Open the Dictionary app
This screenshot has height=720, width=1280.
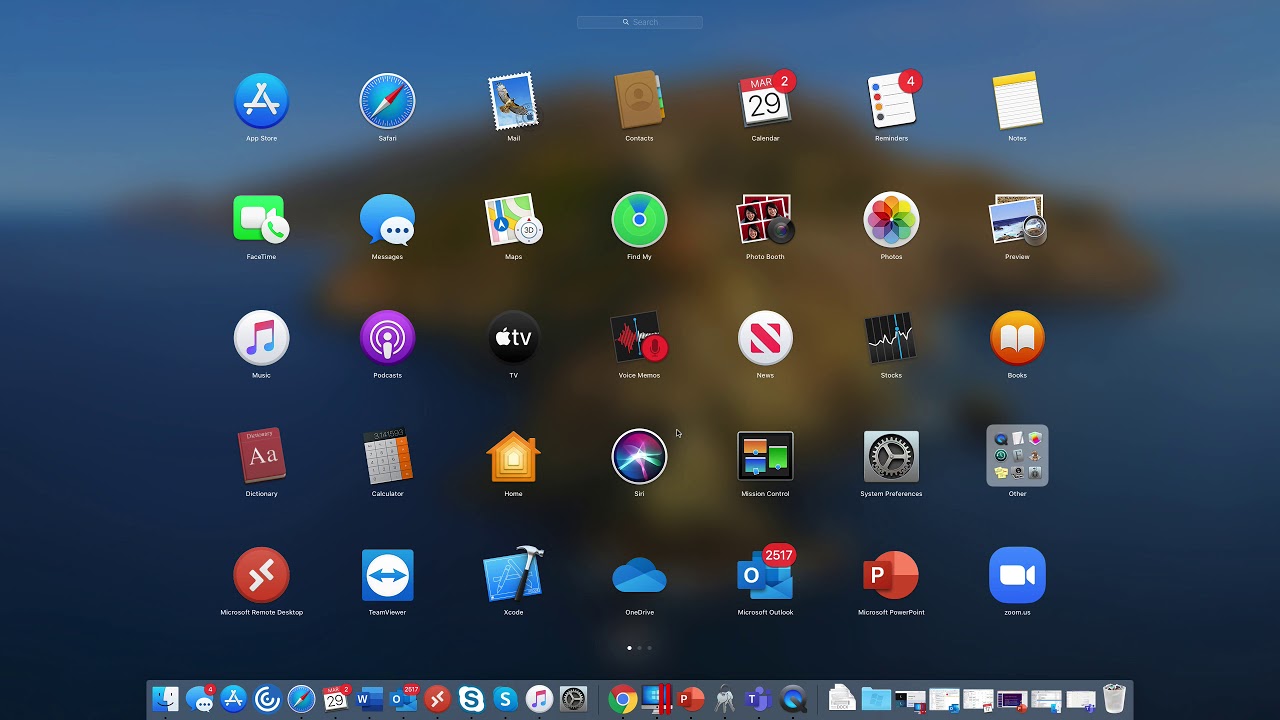261,456
